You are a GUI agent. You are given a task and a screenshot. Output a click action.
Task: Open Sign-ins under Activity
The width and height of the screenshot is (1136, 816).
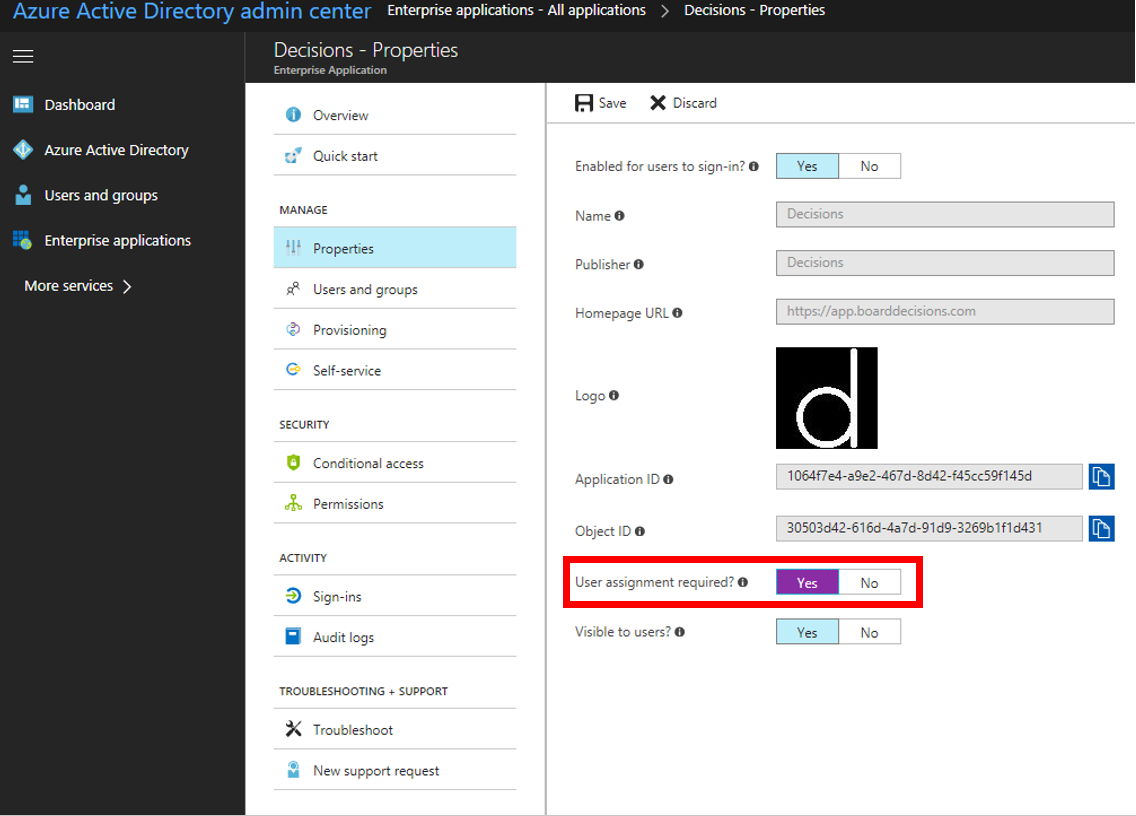[x=395, y=596]
